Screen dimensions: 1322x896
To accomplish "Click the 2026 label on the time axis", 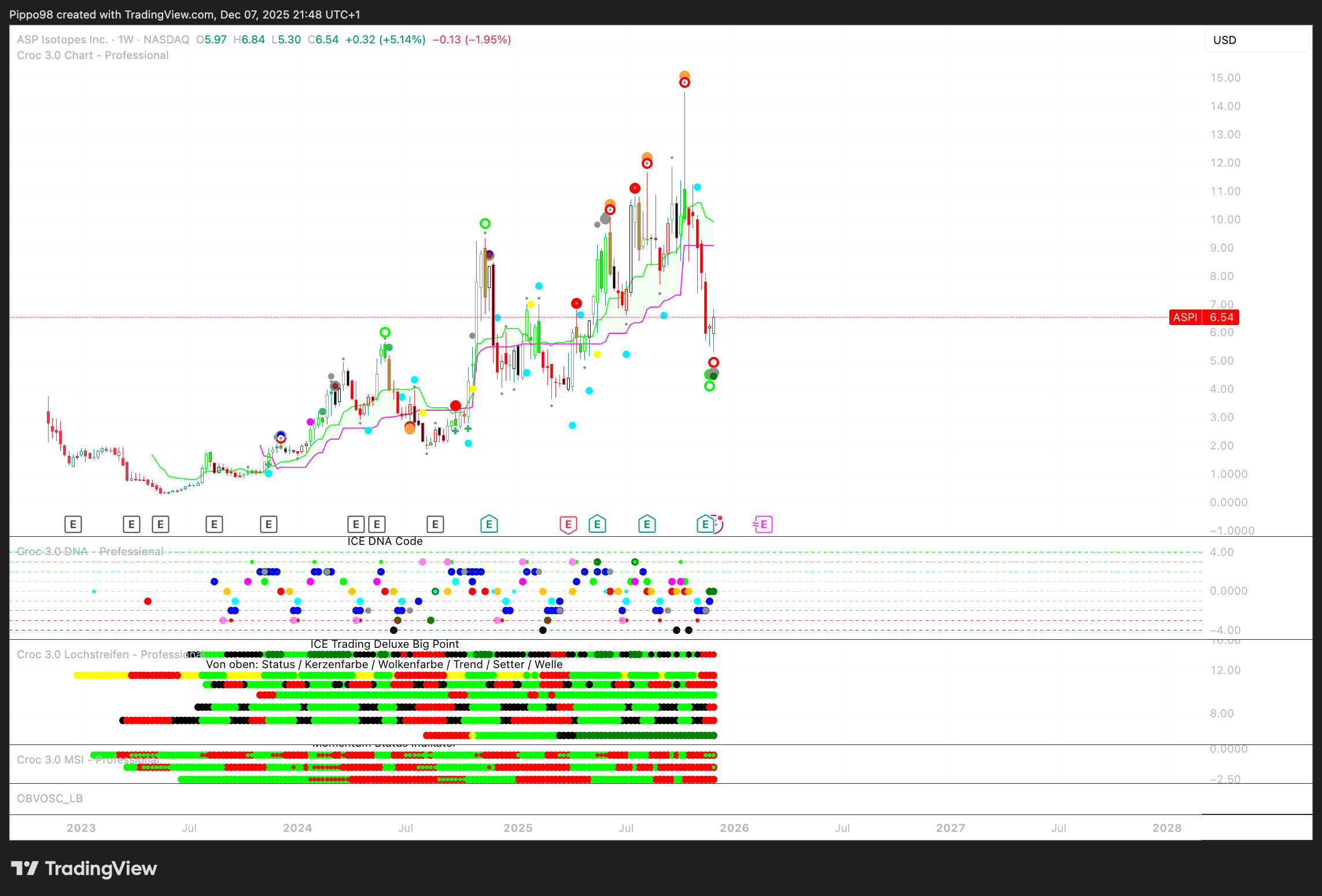I will pos(734,828).
